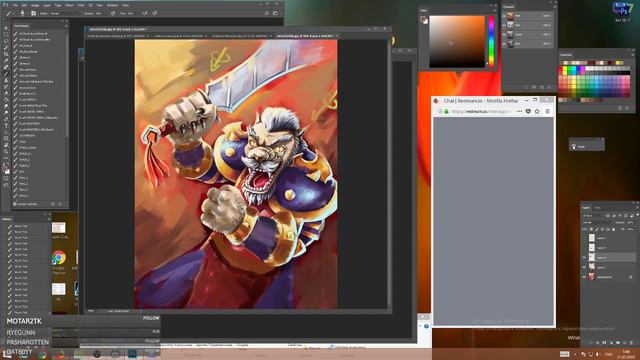
Task: Open Tool Presets panel flyout menu
Action: click(x=66, y=26)
